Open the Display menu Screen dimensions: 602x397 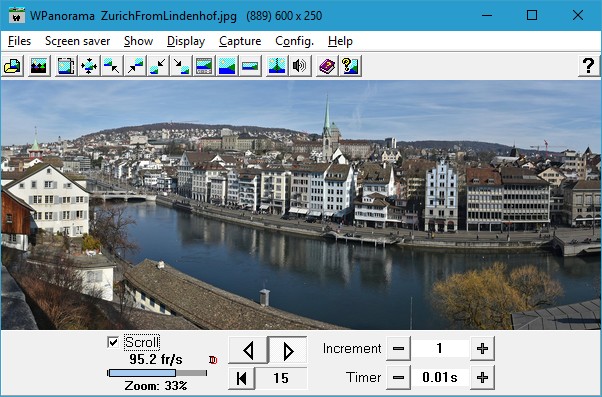[x=186, y=41]
